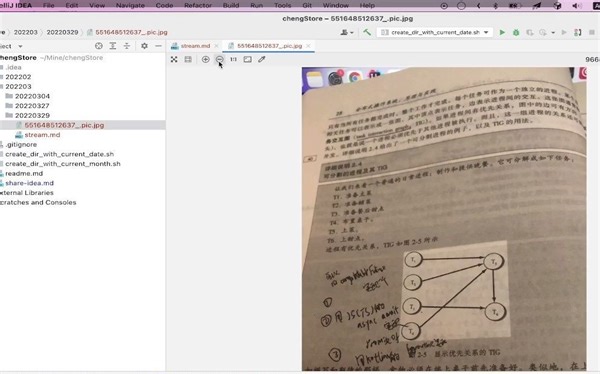Expand all nodes in Project panel

click(112, 46)
